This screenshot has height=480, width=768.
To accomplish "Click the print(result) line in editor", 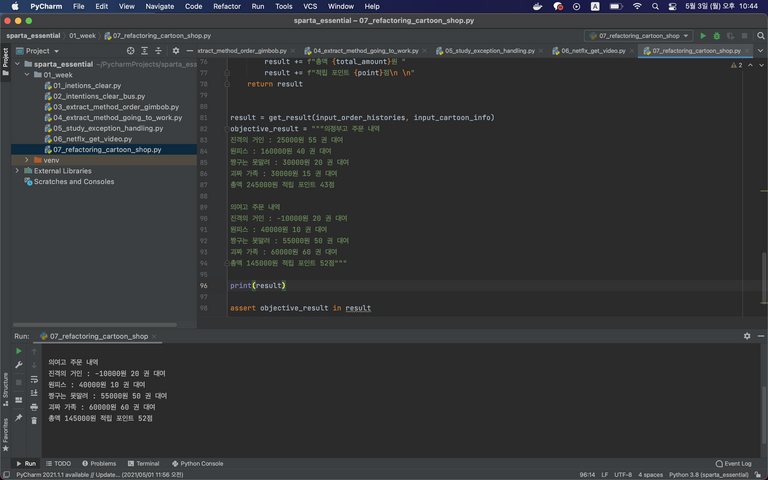I will click(258, 286).
